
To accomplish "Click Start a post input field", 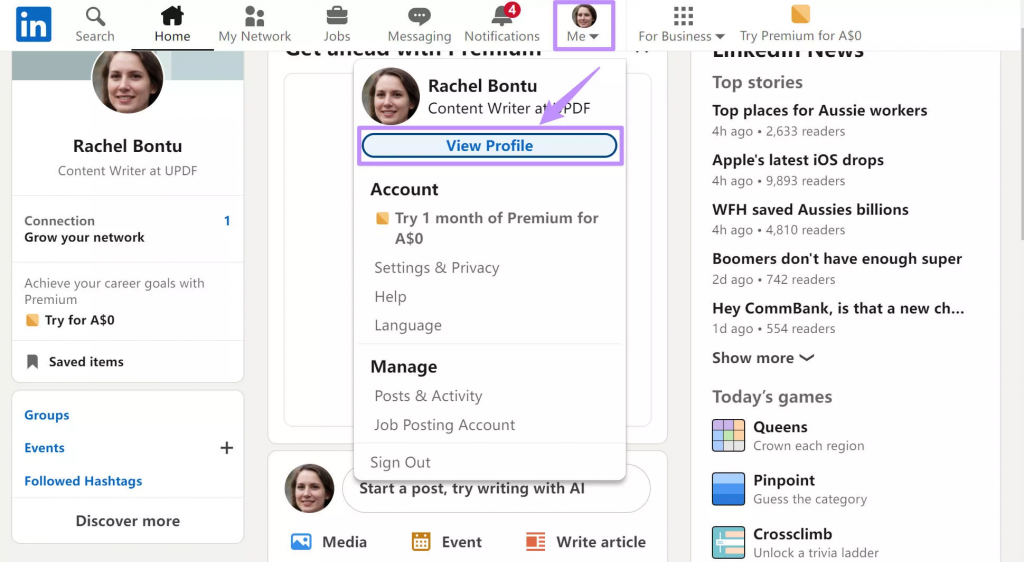I will click(x=496, y=488).
